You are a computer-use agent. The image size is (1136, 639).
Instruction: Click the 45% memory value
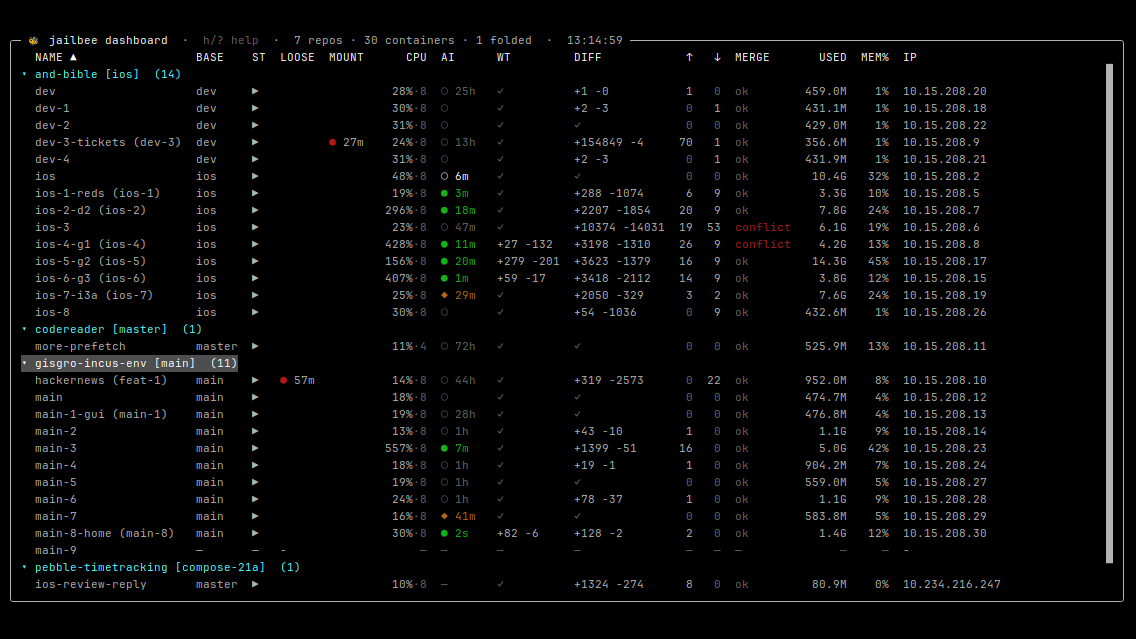[x=879, y=262]
